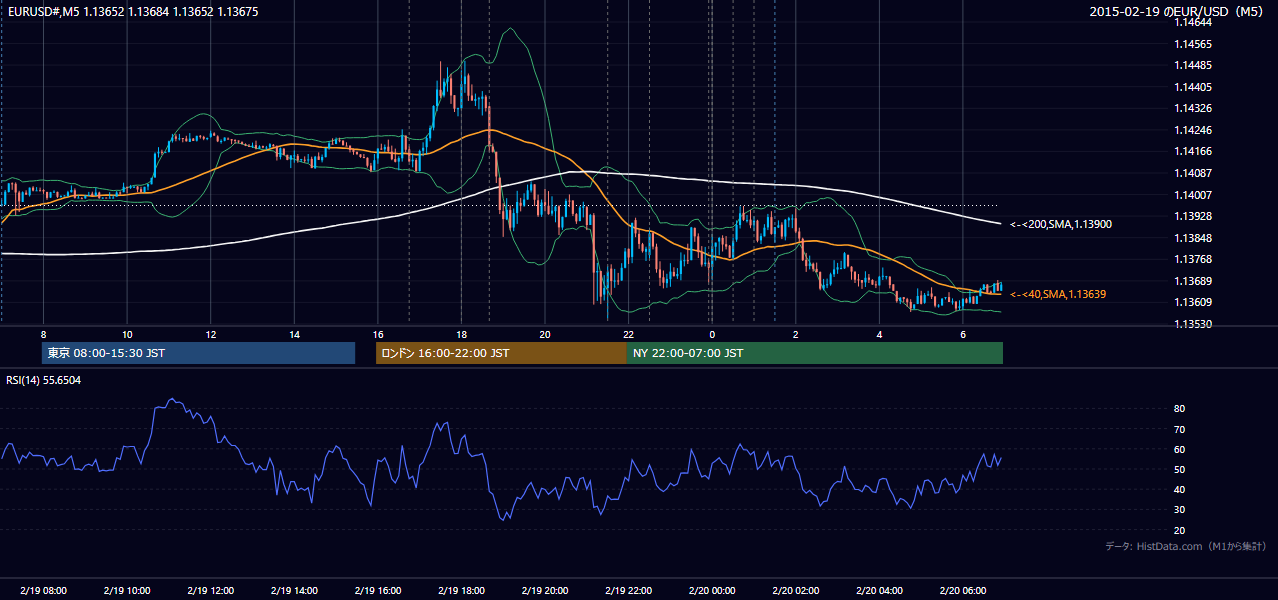Click the 2/20 06:00 date label

tap(962, 591)
